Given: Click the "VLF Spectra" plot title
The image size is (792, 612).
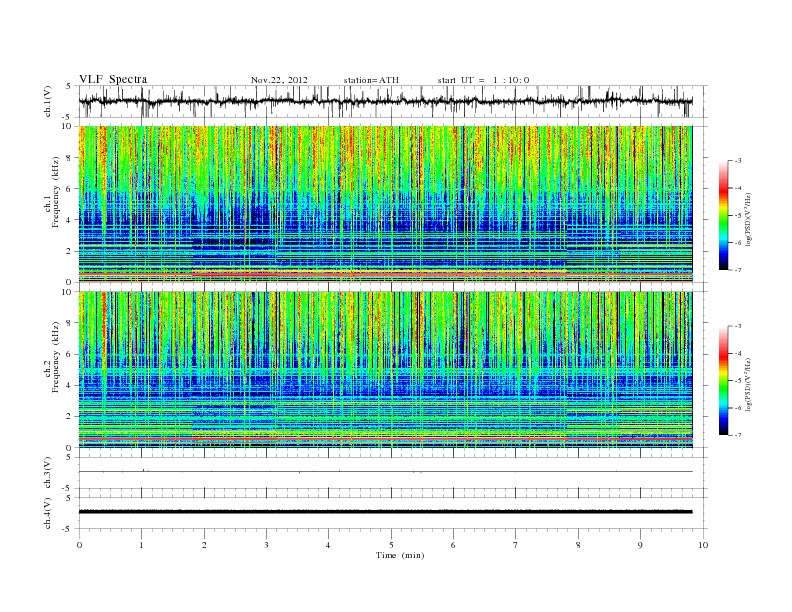Looking at the screenshot, I should point(113,79).
